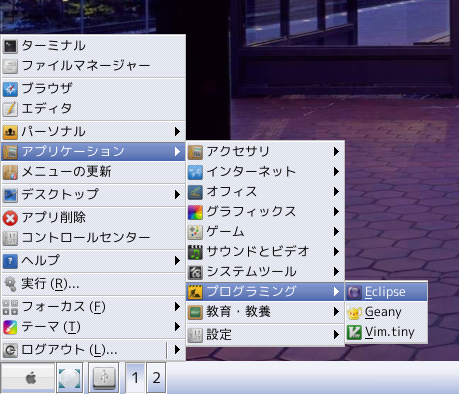Click the Geany teapot icon

coord(354,312)
